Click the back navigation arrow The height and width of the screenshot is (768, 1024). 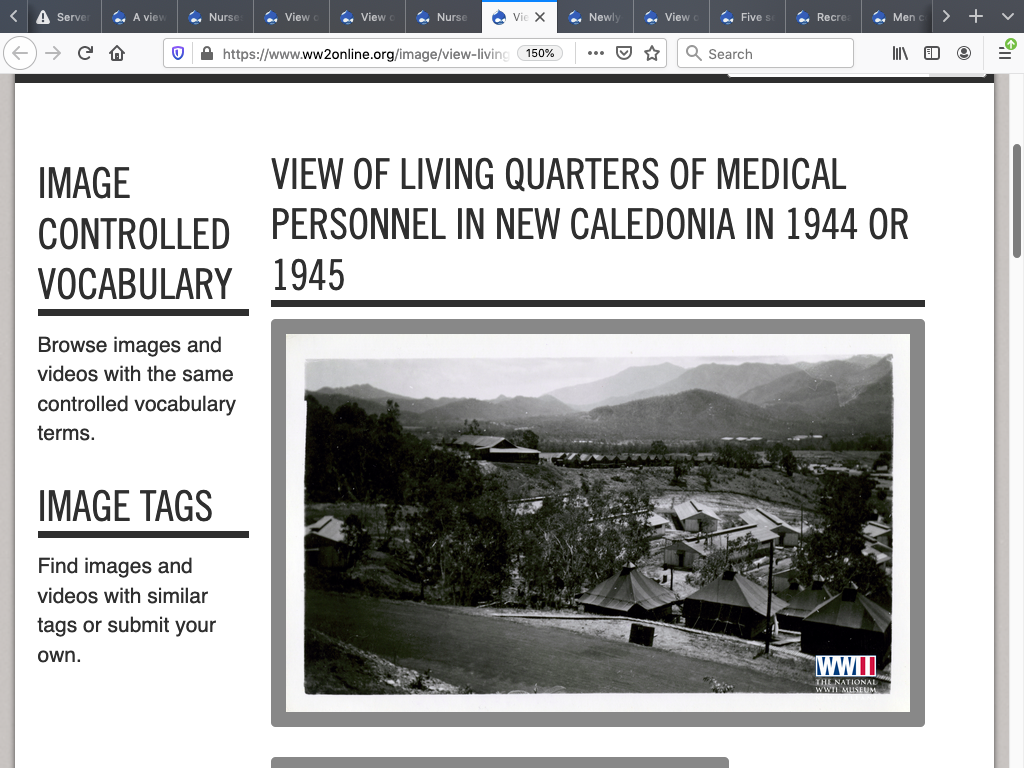tap(21, 54)
